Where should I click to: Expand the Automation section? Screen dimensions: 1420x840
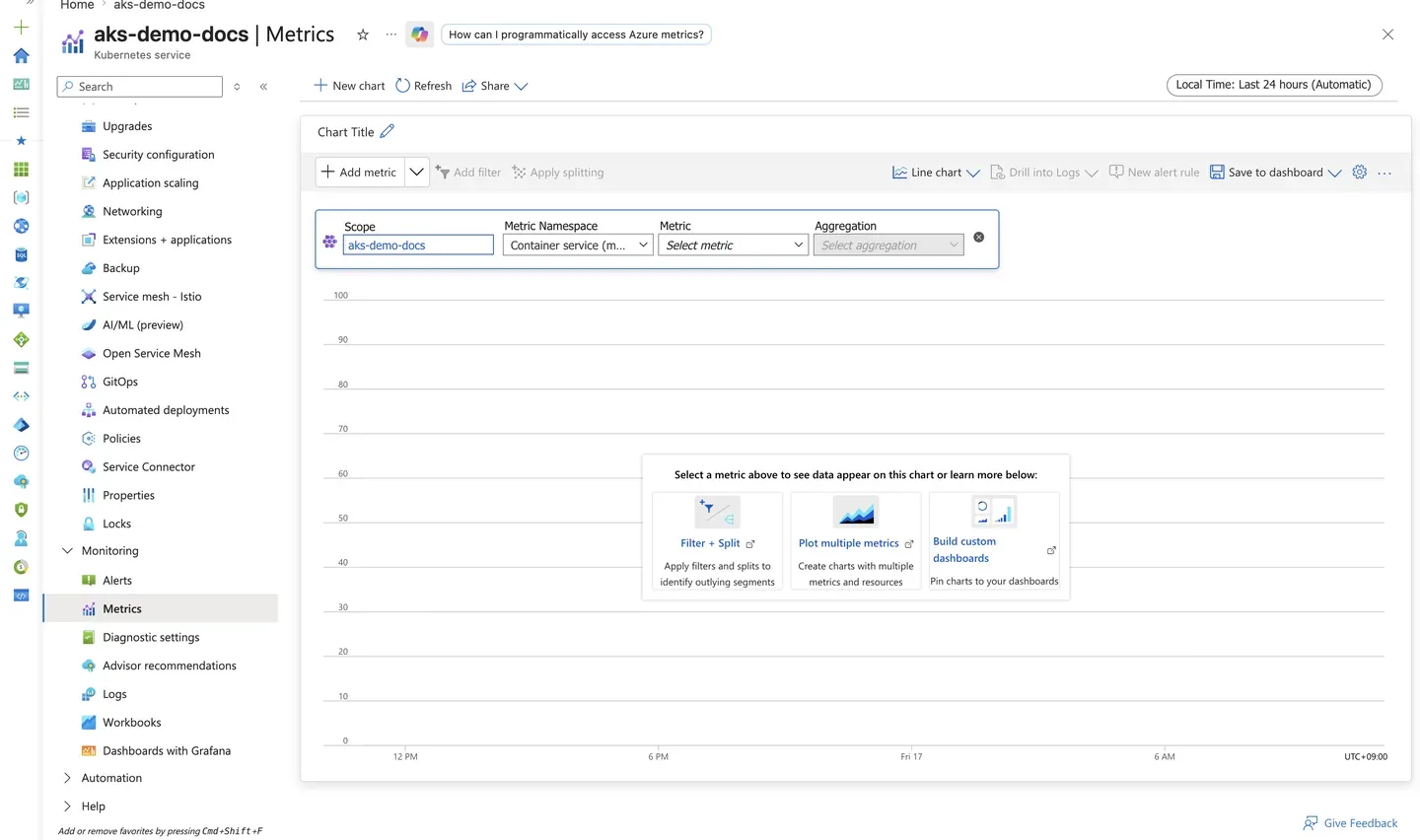click(67, 778)
